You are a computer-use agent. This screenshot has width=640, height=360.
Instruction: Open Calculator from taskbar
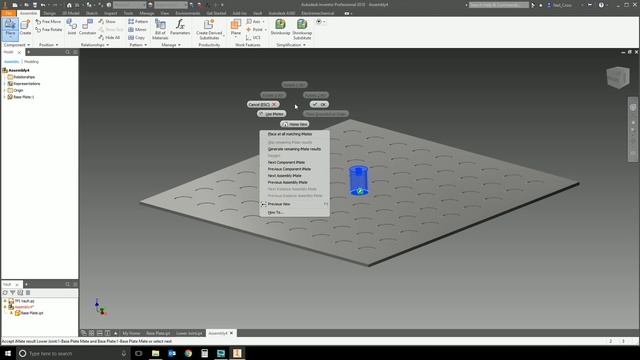coord(204,353)
